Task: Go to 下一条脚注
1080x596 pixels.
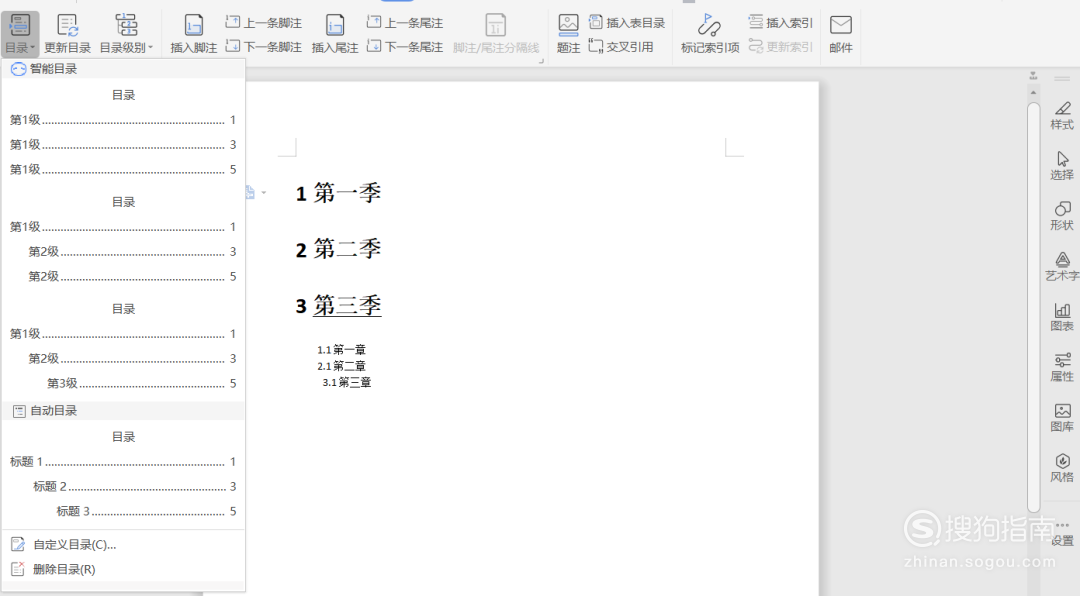Action: click(264, 47)
